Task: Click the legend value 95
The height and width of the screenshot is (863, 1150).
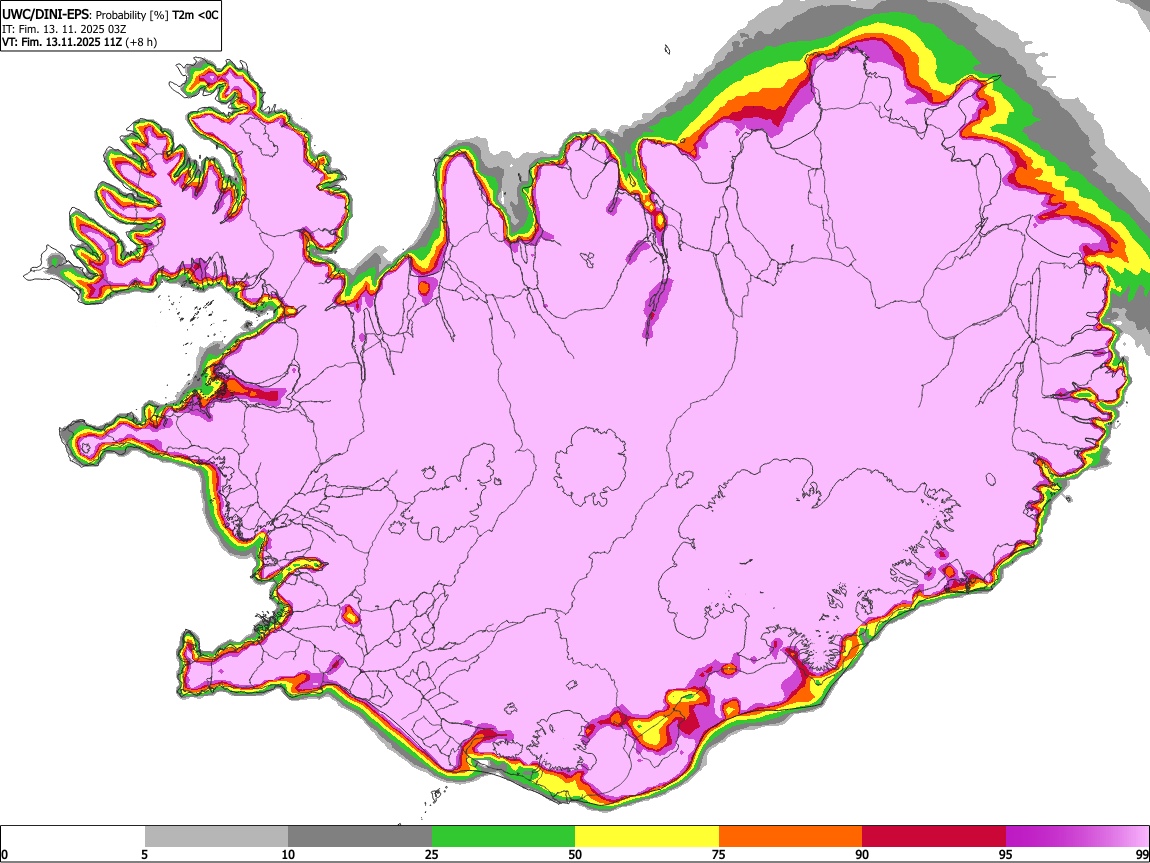Action: 1006,854
